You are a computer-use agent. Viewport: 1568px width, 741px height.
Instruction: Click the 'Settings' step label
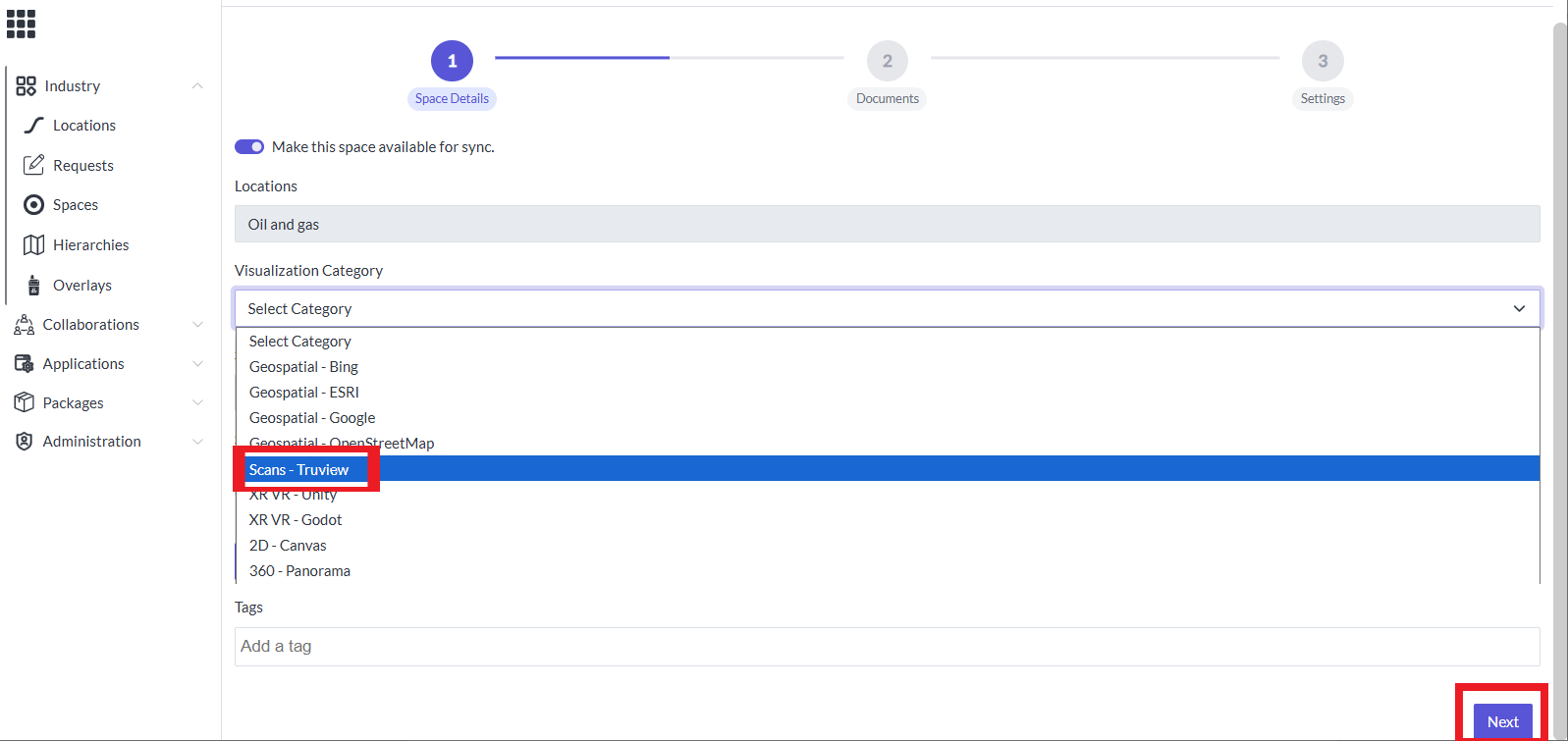click(x=1323, y=99)
